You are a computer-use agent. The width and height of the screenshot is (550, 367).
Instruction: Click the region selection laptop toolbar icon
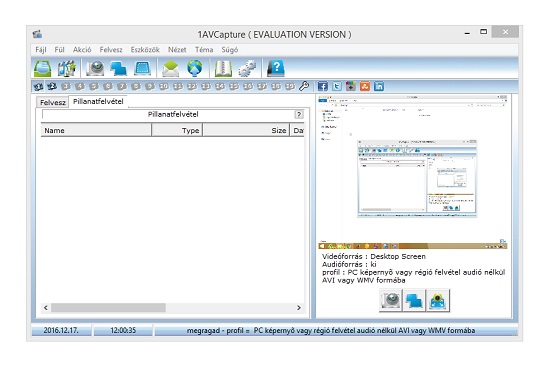142,68
